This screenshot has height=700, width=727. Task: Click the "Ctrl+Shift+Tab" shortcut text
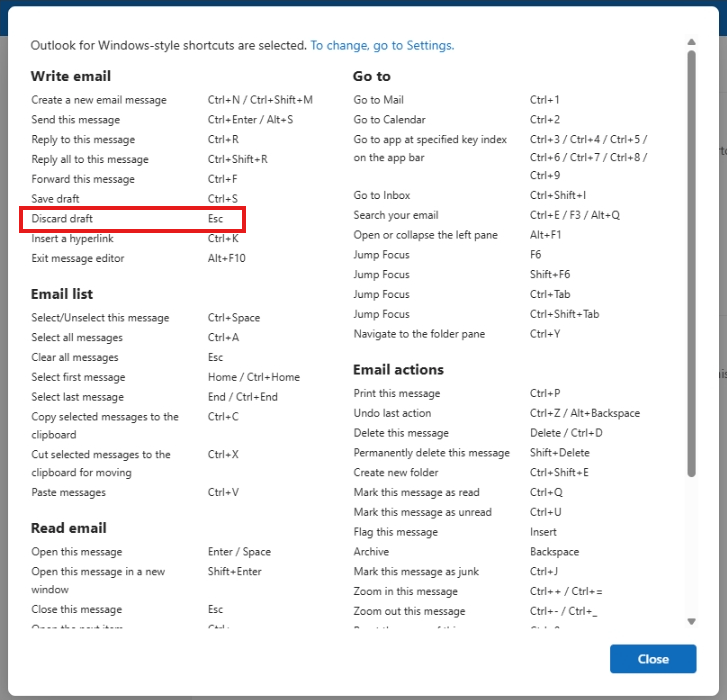(x=564, y=314)
